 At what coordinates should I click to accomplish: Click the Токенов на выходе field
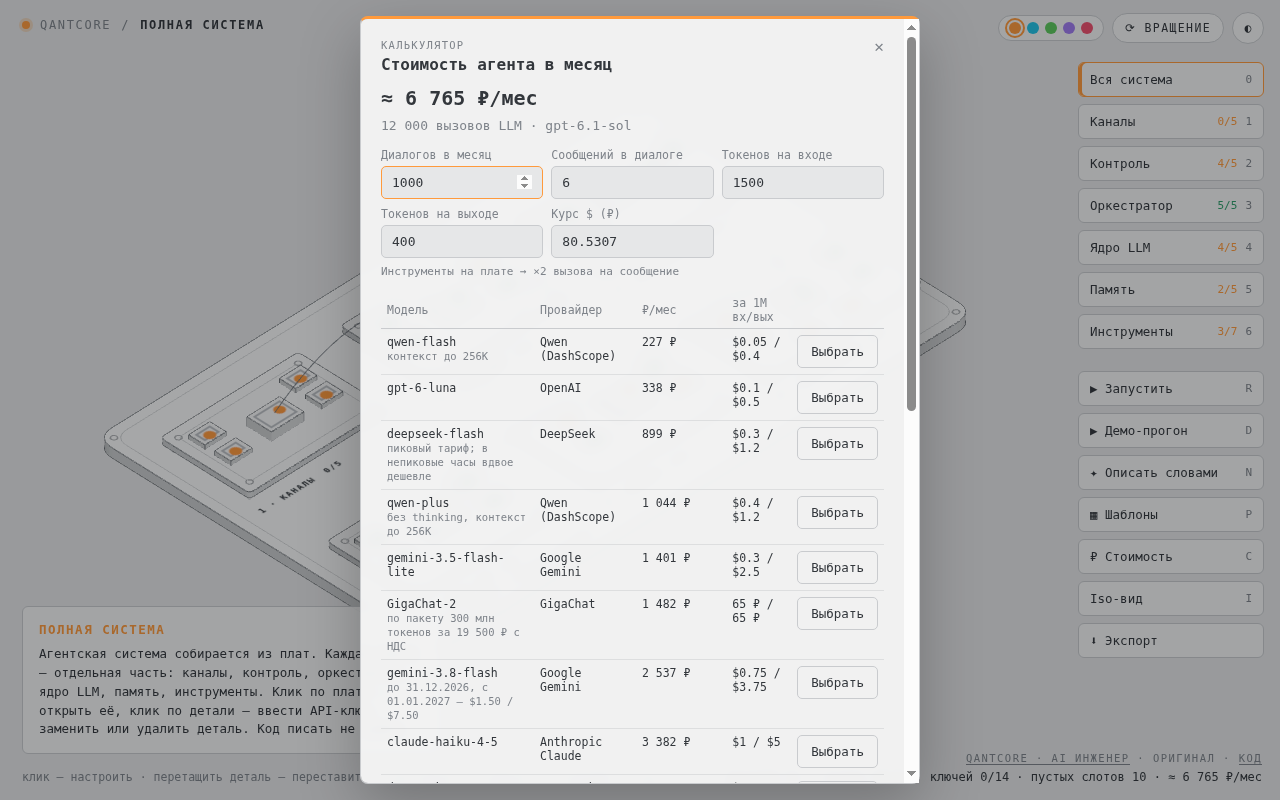462,241
